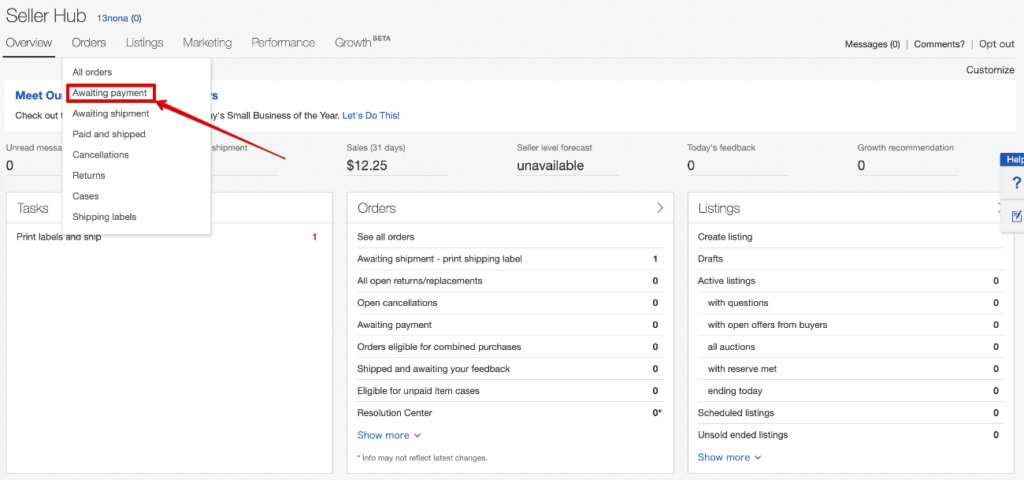Click the Comments? link
The height and width of the screenshot is (480, 1024).
tap(939, 44)
